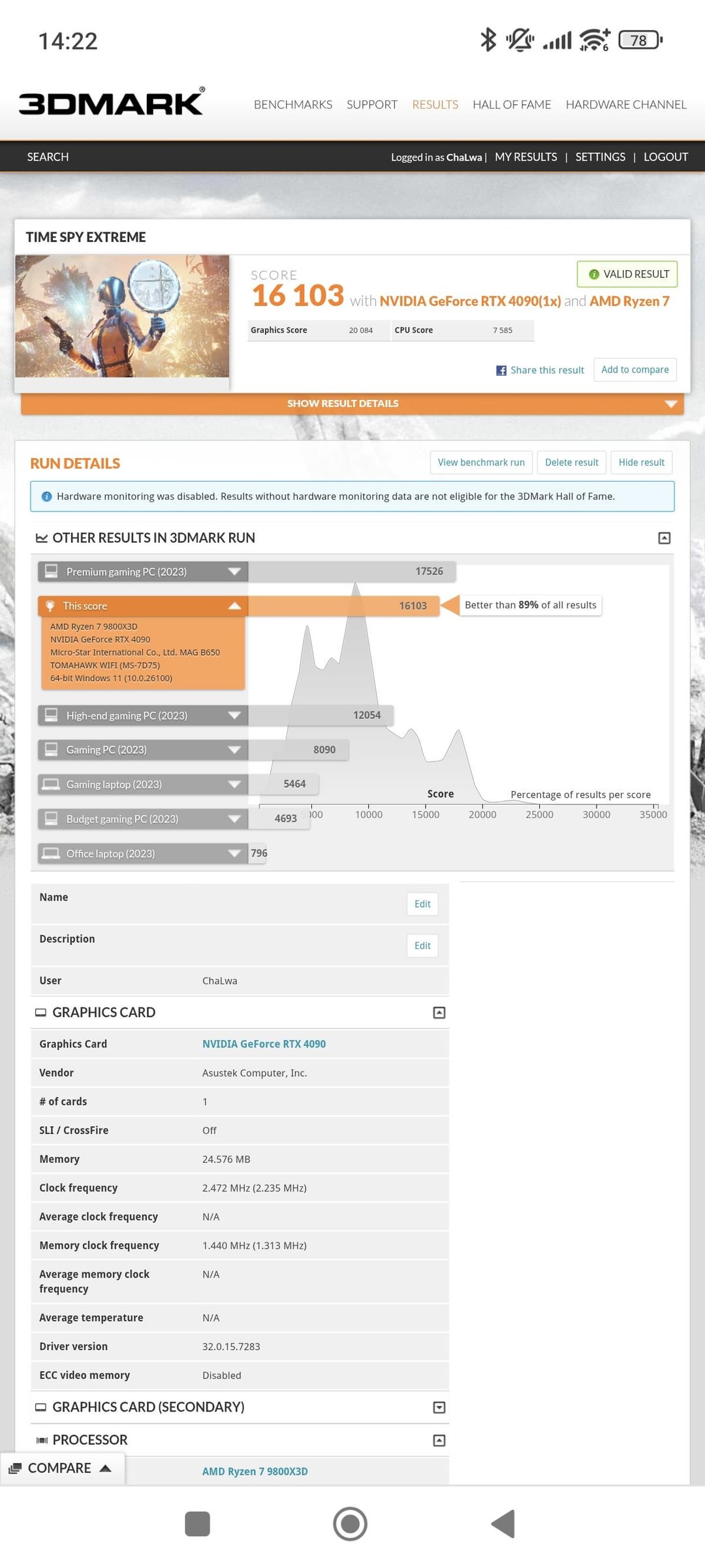This screenshot has height=1568, width=705.
Task: Tap the Bluetooth status icon
Action: (x=488, y=40)
